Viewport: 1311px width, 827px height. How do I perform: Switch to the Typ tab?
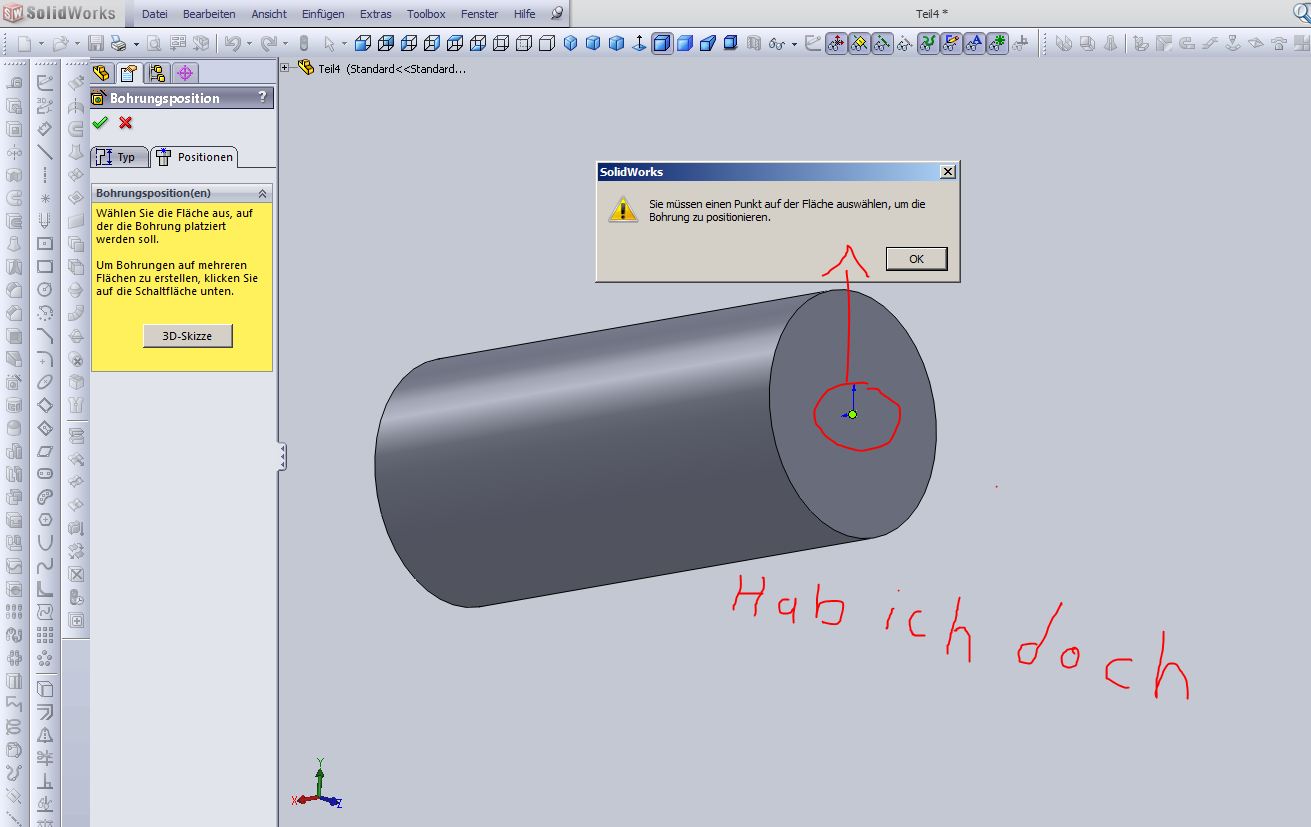pyautogui.click(x=119, y=157)
